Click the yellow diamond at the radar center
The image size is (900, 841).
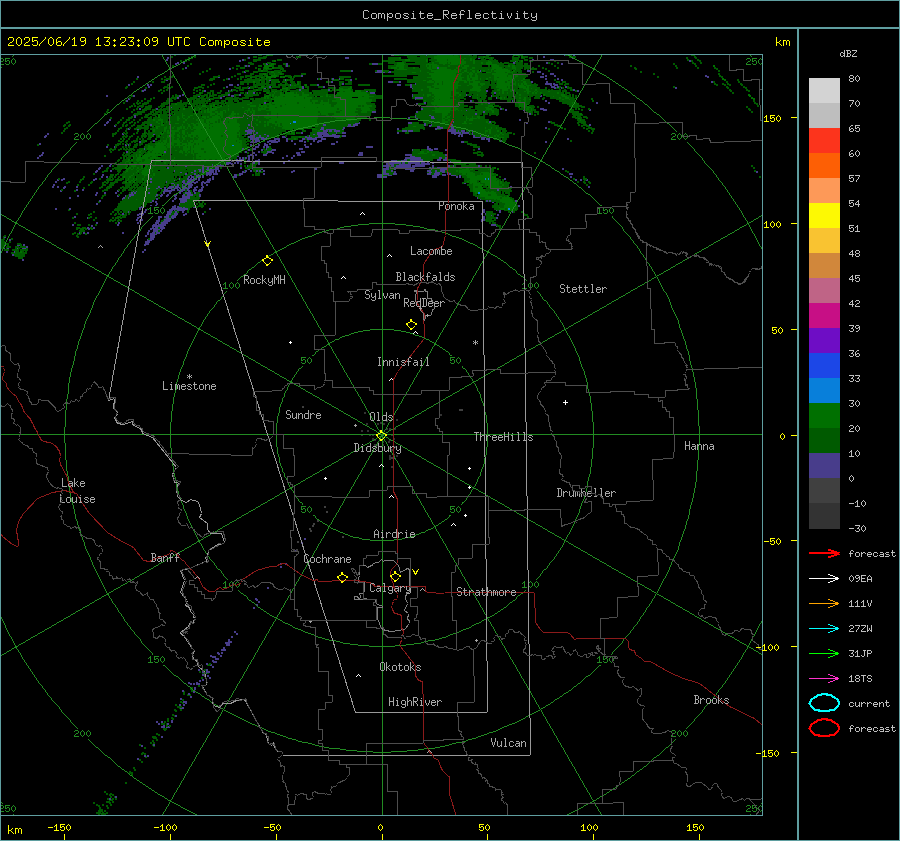382,436
